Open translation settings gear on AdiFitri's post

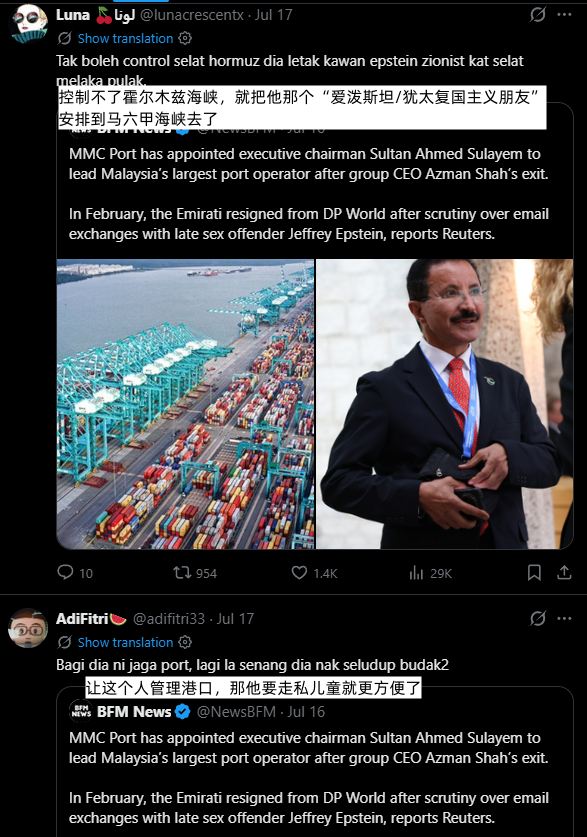185,642
